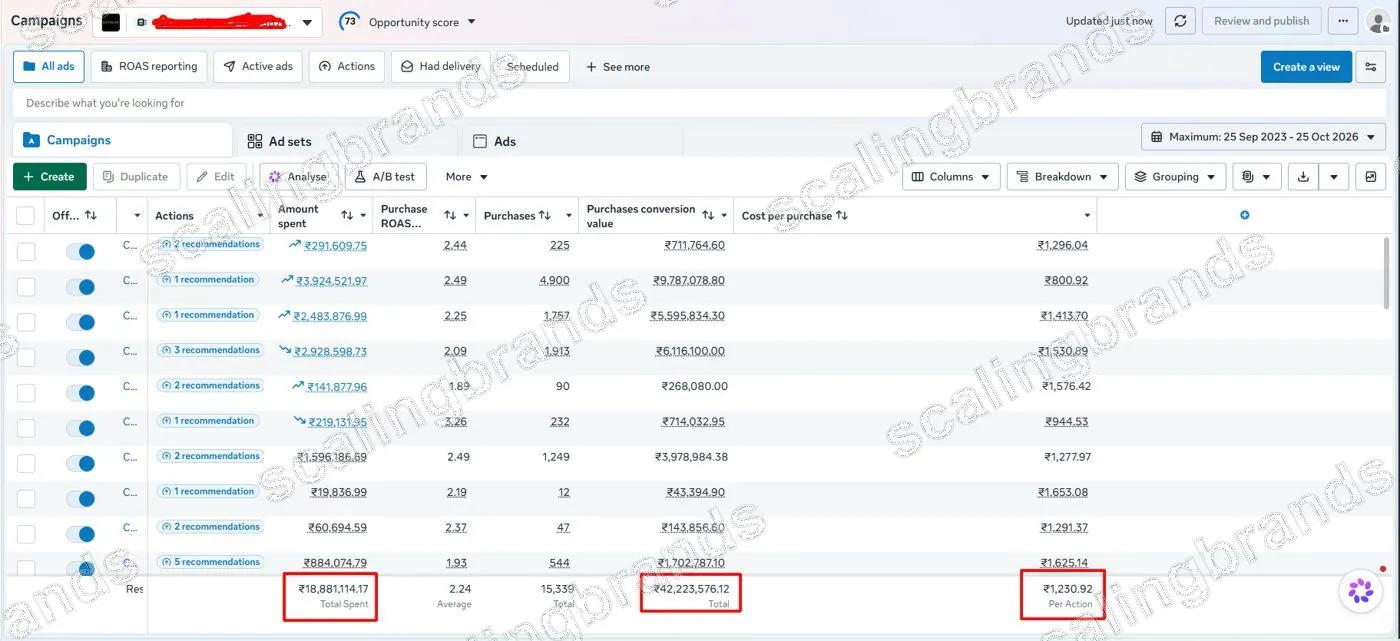Toggle off the ₹219,131.95 campaign
This screenshot has height=641, width=1400.
(81, 428)
